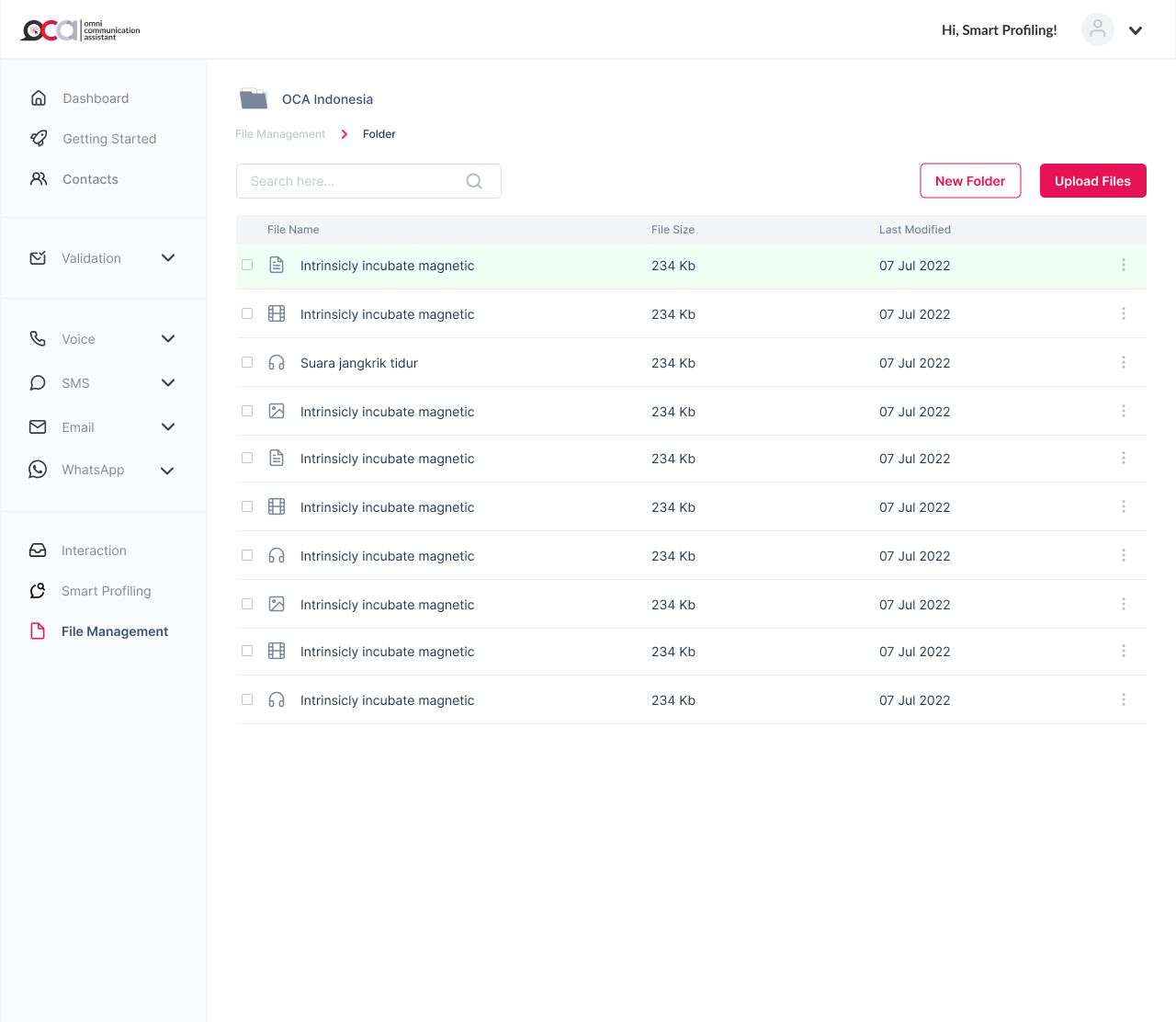Screen dimensions: 1176x1022
Task: Go to Dashboard in the sidebar
Action: click(x=96, y=98)
